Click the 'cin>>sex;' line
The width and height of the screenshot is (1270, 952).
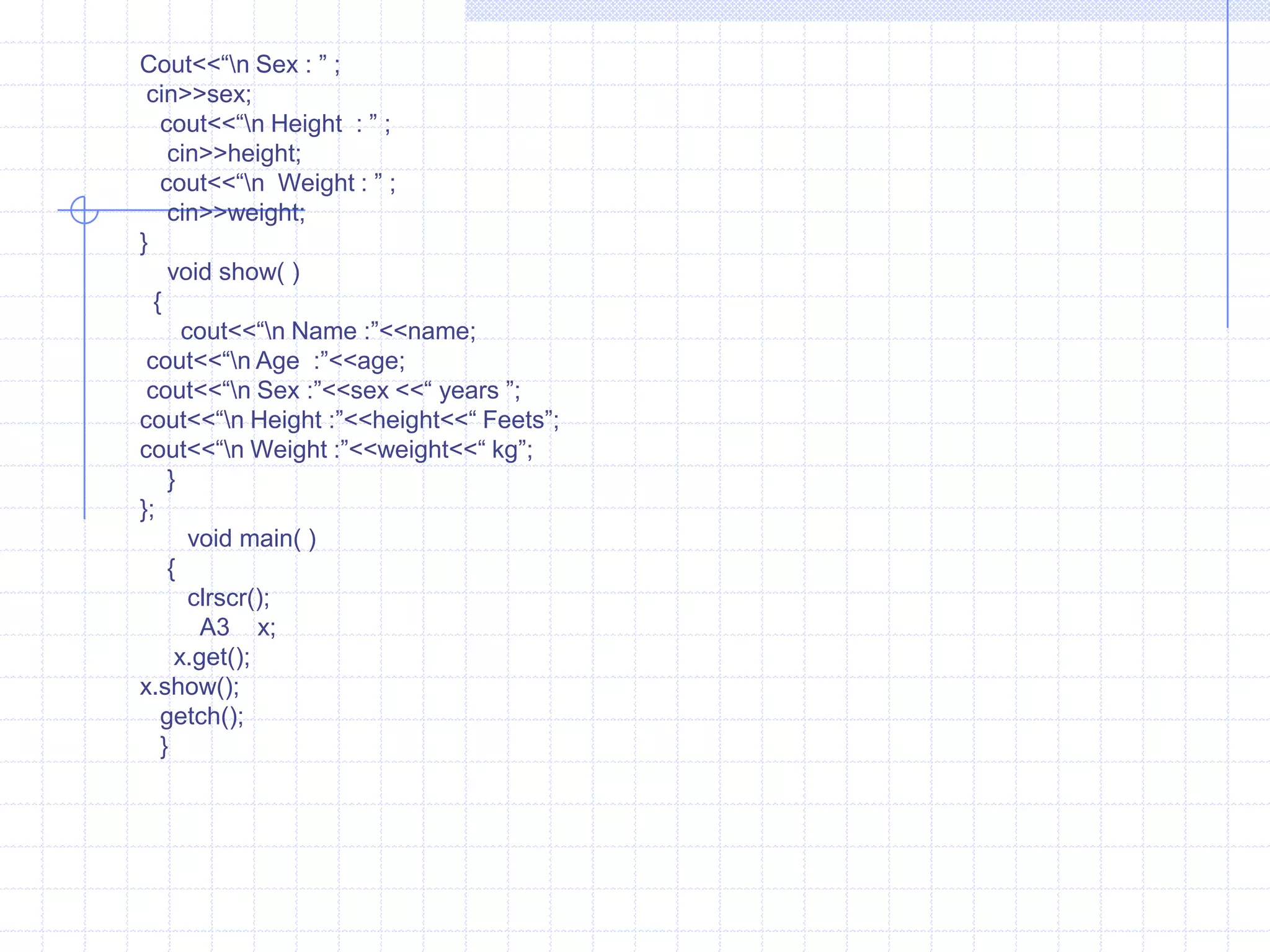[198, 94]
